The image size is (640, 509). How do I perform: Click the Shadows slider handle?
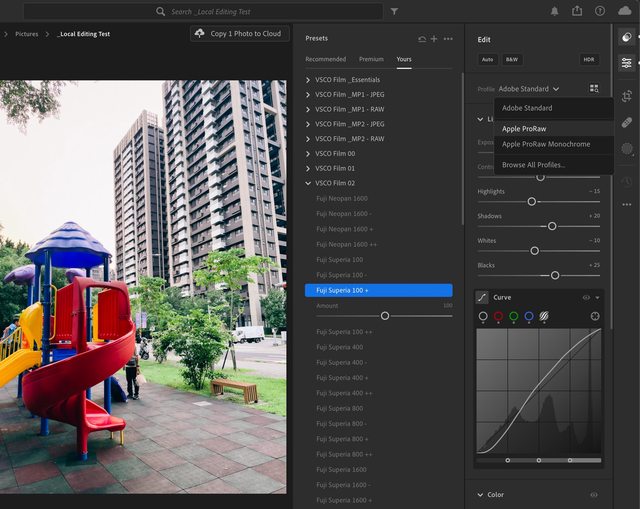[552, 226]
